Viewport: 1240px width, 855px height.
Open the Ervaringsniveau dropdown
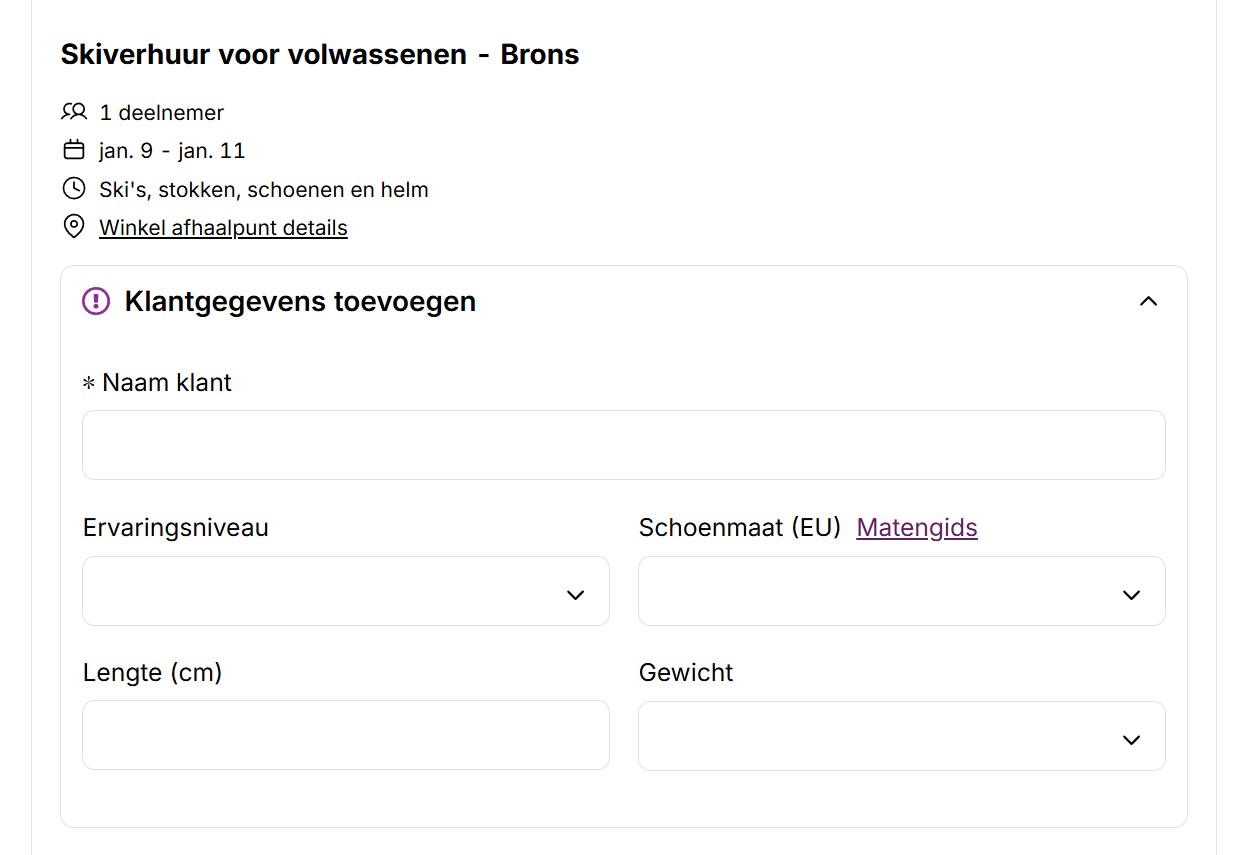[x=345, y=591]
